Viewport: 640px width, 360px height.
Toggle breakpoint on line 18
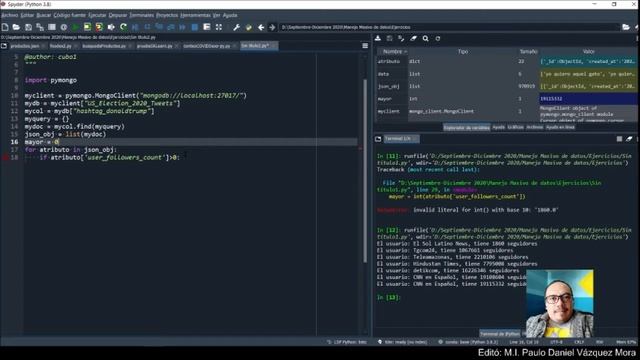[5, 158]
